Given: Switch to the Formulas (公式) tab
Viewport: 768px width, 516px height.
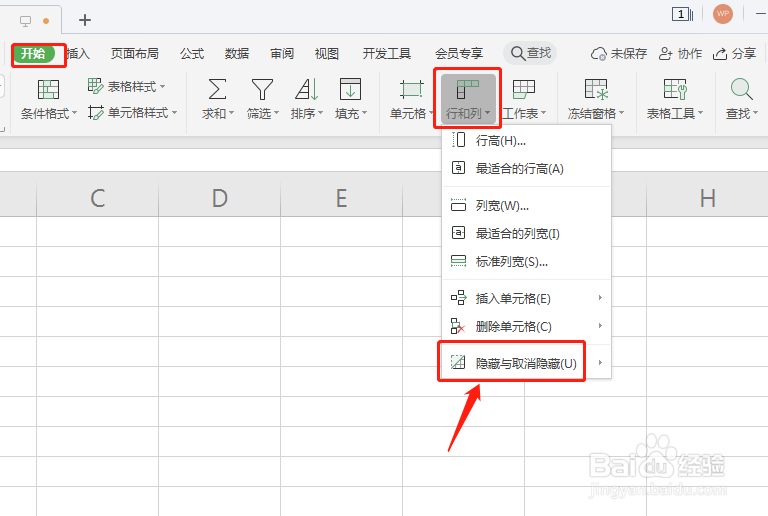Looking at the screenshot, I should point(192,53).
